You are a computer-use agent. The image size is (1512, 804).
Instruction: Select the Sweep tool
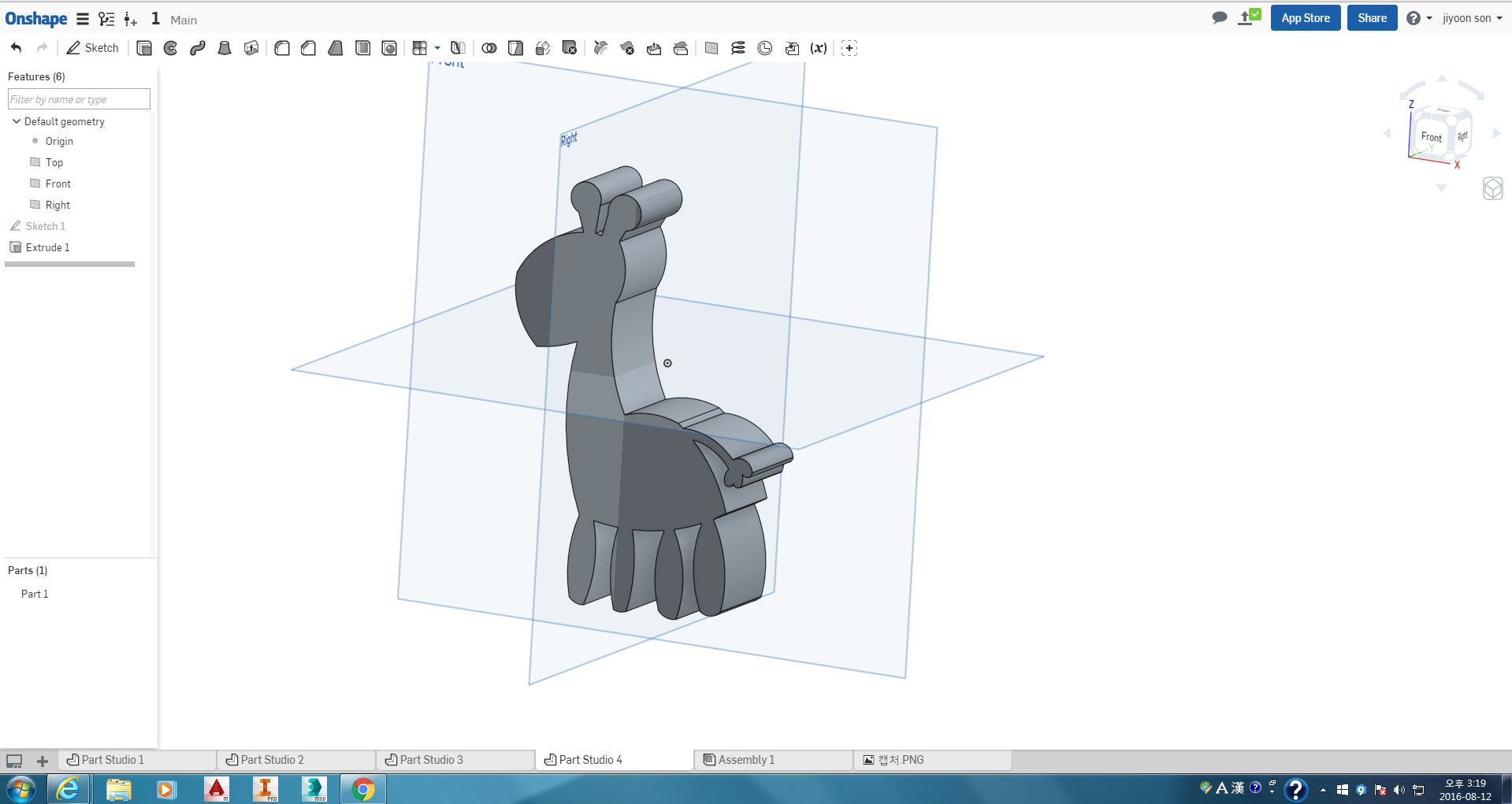tap(198, 48)
